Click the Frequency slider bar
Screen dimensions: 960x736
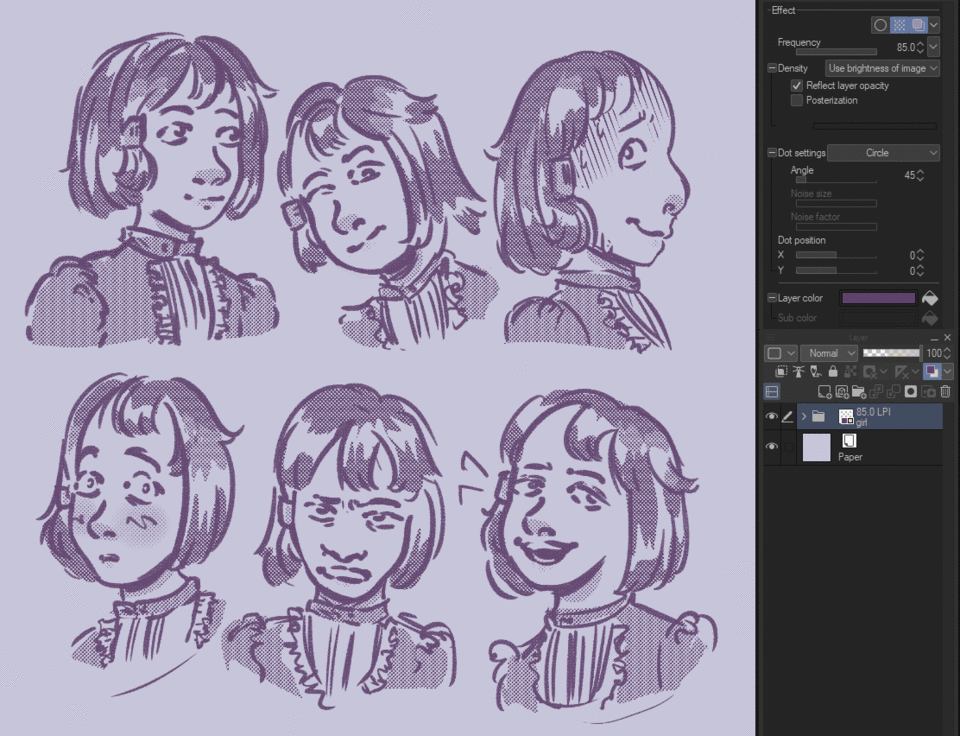836,52
